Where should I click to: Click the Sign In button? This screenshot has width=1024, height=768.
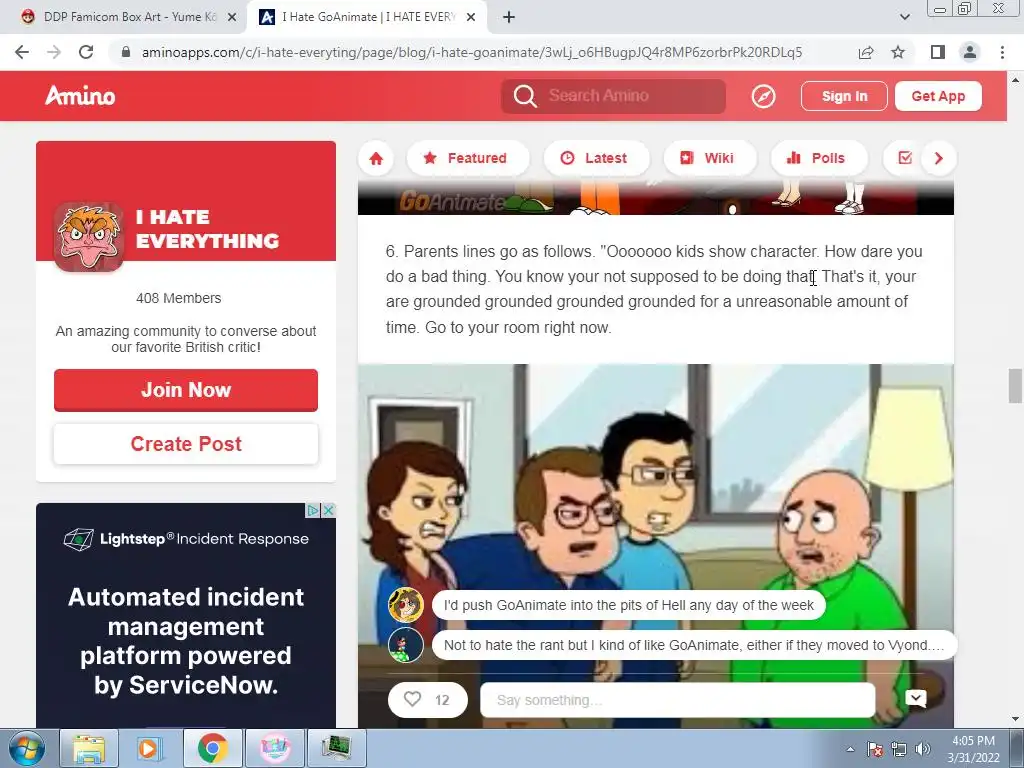coord(844,96)
